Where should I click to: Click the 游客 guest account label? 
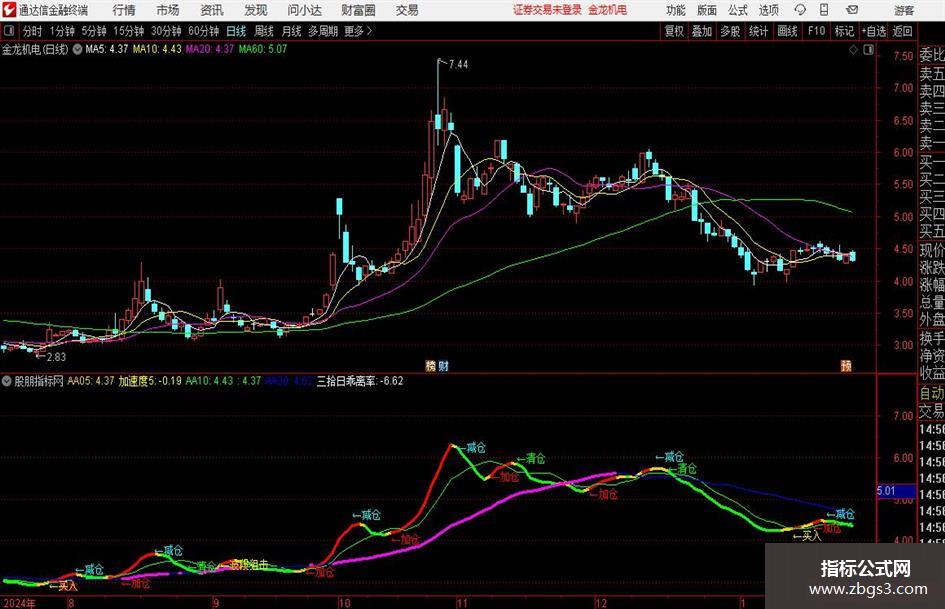pos(903,10)
